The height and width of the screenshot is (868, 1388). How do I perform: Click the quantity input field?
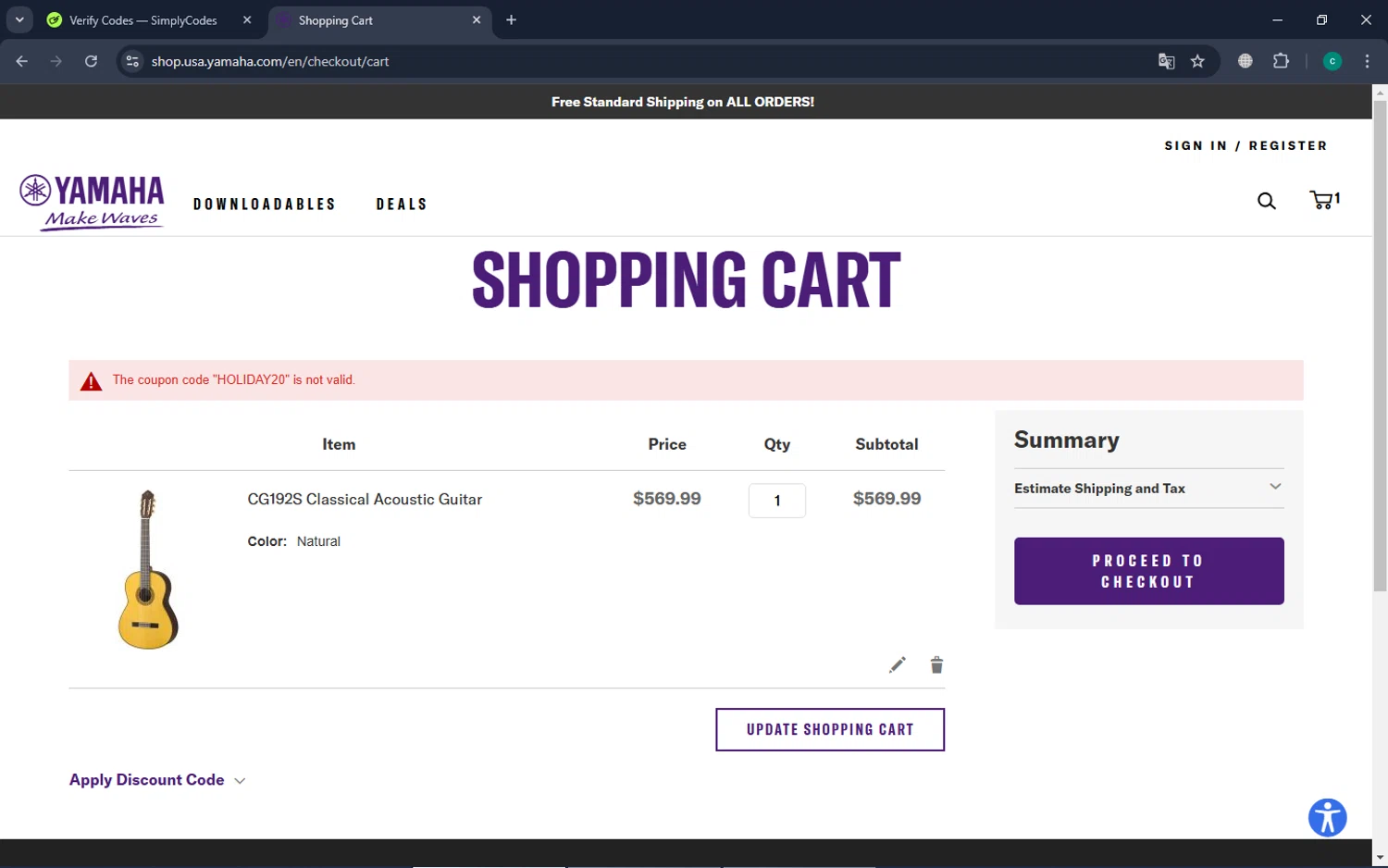776,501
